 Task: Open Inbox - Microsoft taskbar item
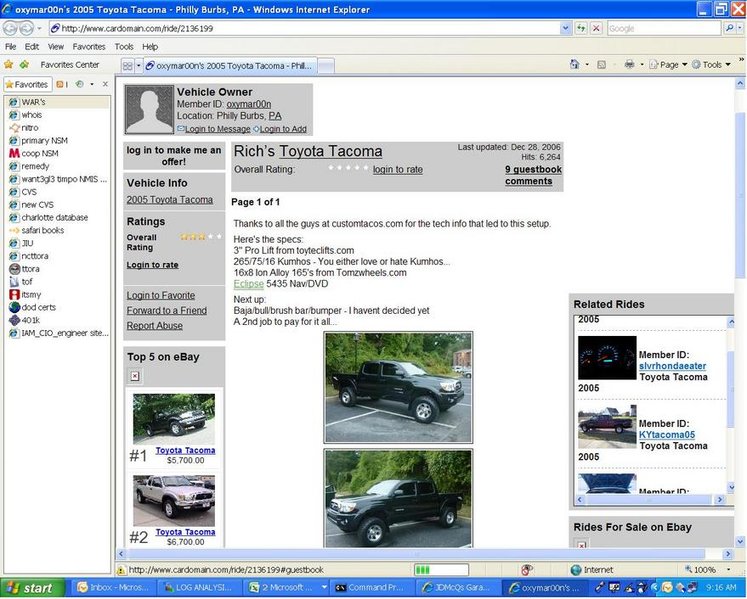[x=114, y=588]
